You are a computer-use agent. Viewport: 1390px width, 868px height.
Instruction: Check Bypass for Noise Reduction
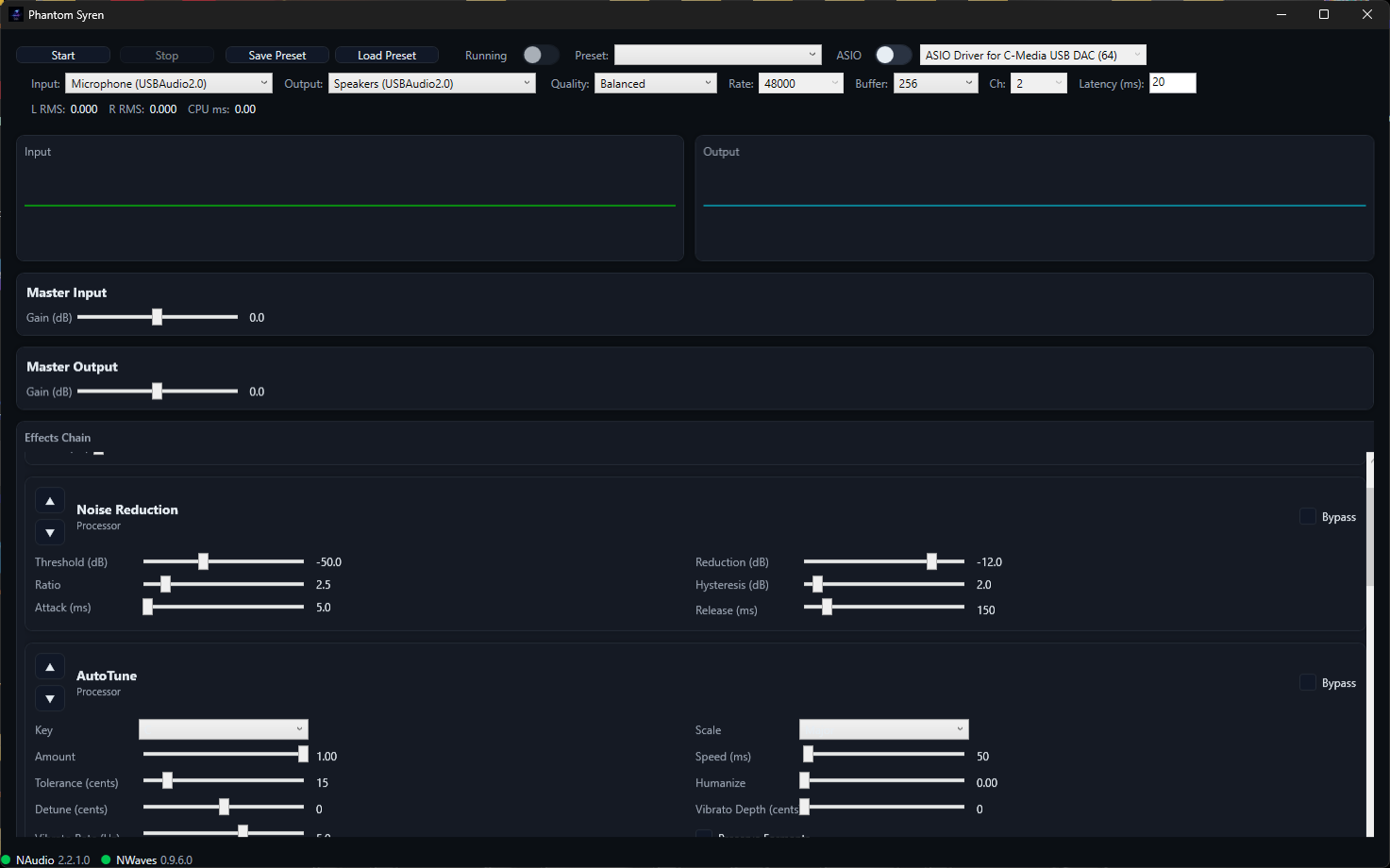pyautogui.click(x=1308, y=516)
